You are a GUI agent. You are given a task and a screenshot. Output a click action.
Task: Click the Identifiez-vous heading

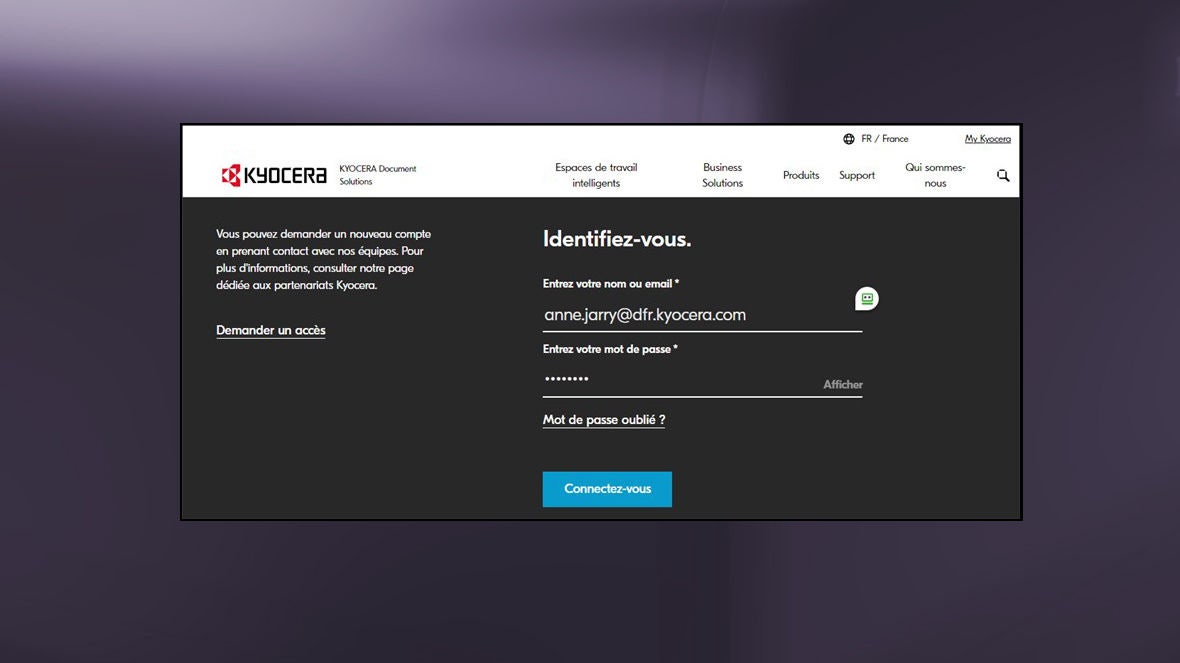coord(617,239)
